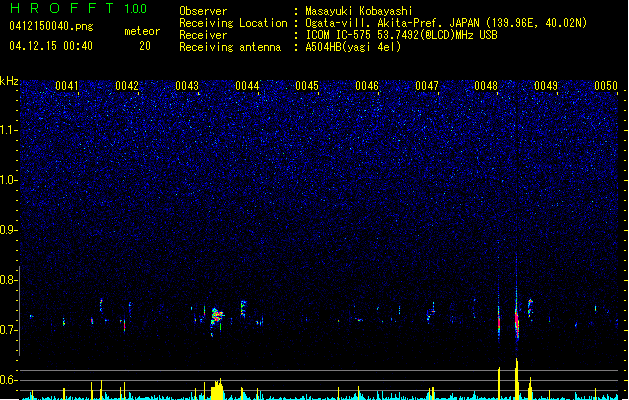Click the date stamp 04.12.15 00:40
The width and height of the screenshot is (629, 400).
[51, 46]
